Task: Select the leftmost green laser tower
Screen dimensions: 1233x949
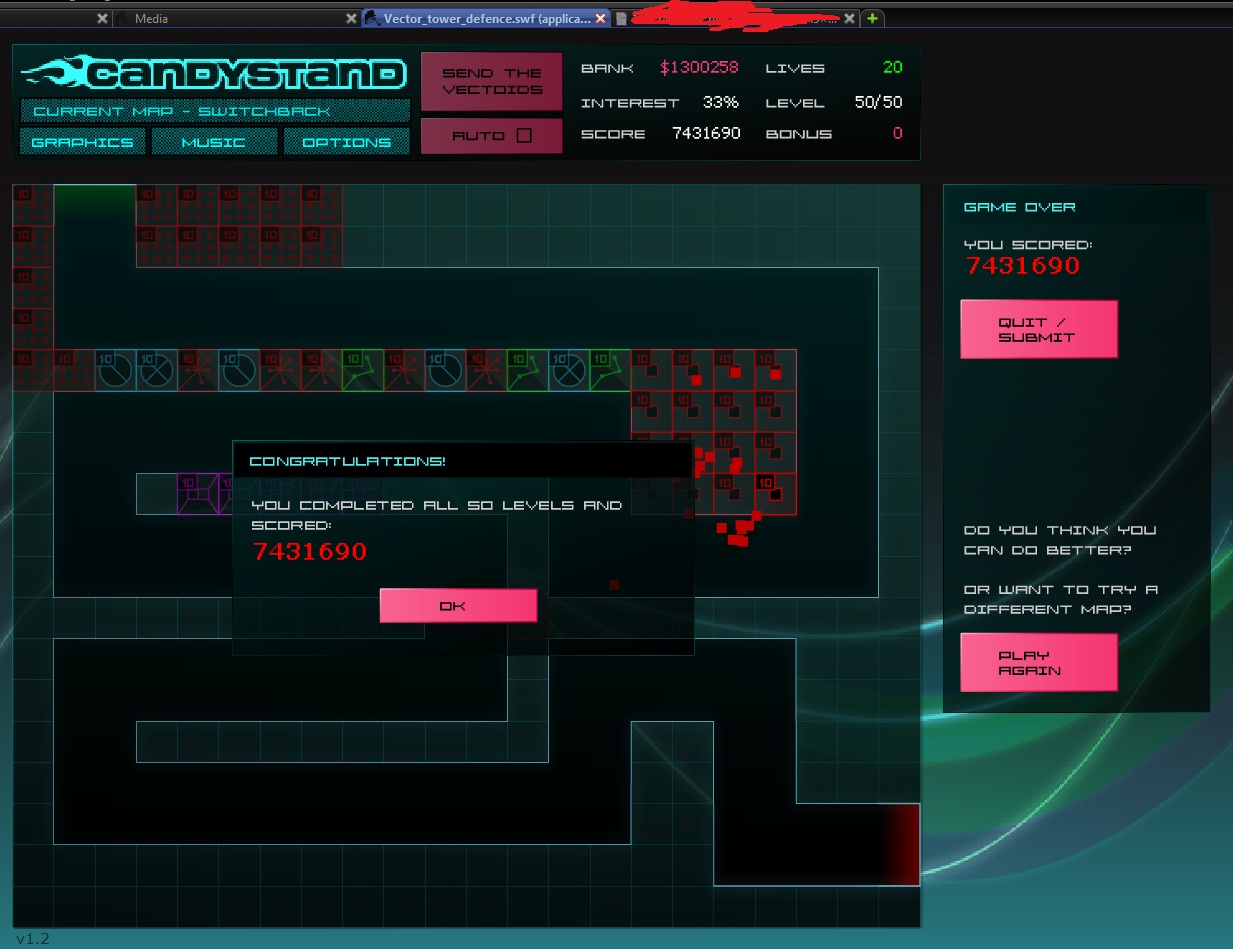Action: 362,370
